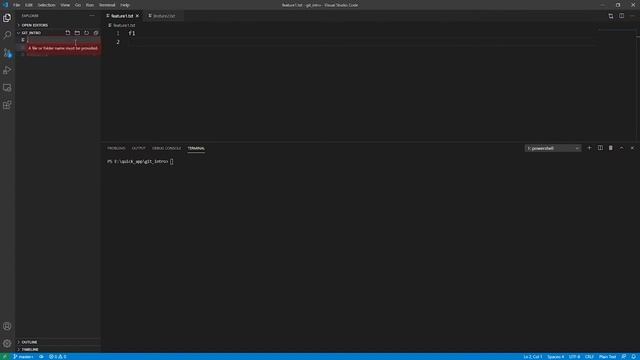This screenshot has height=360, width=640.
Task: Open the Run menu
Action: (90, 5)
